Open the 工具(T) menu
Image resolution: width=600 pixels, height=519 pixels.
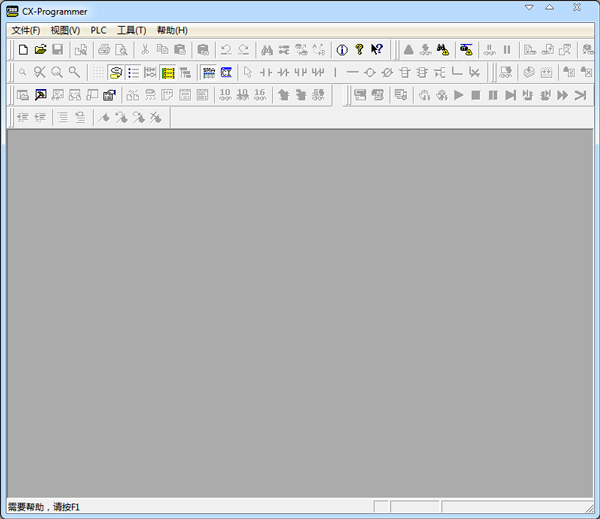point(131,31)
